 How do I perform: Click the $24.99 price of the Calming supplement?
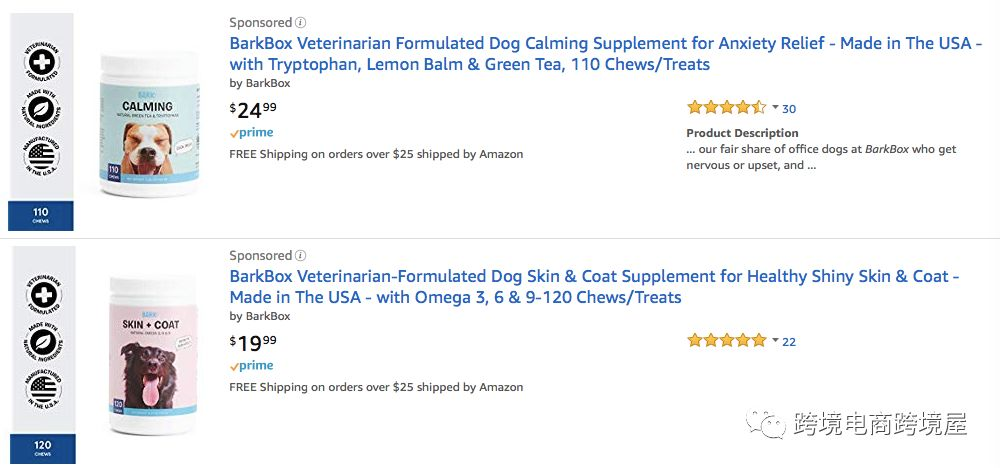point(253,110)
